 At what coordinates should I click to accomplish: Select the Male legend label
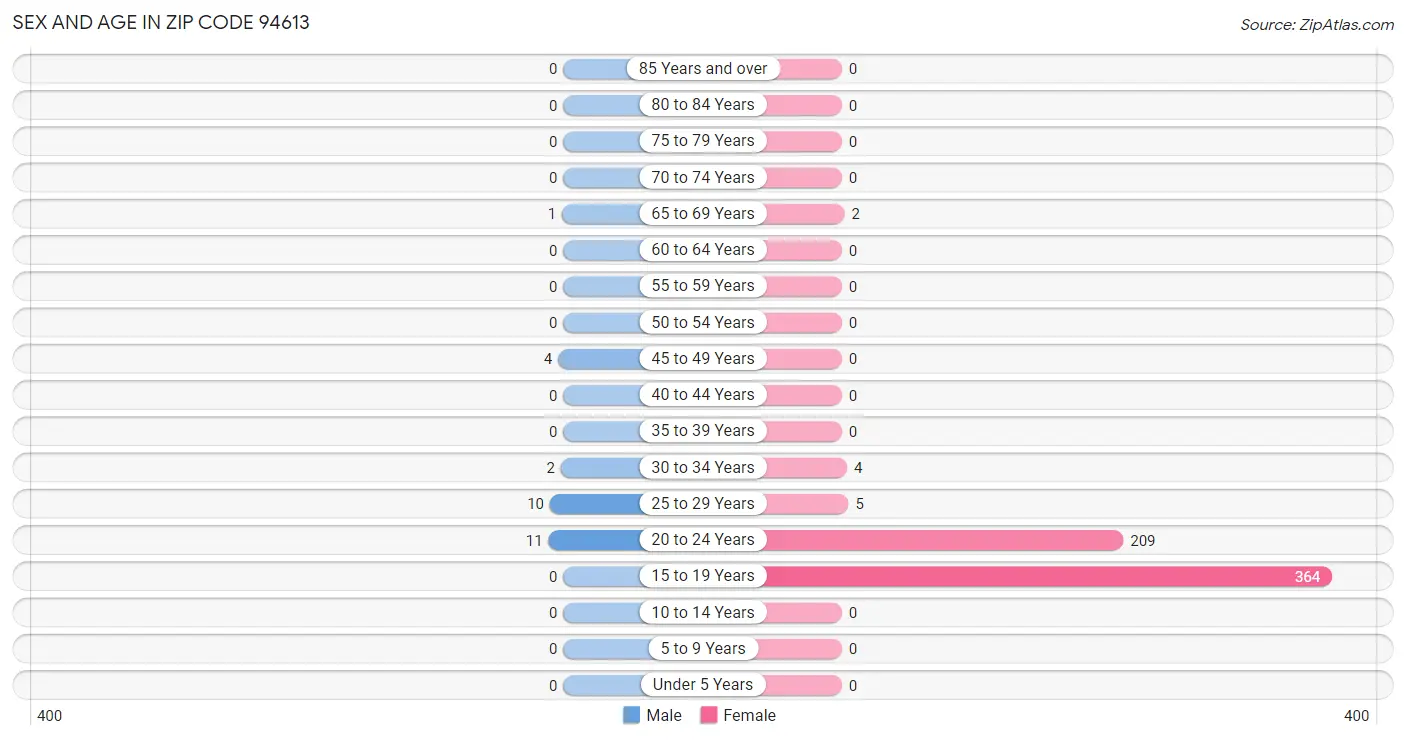pyautogui.click(x=664, y=715)
